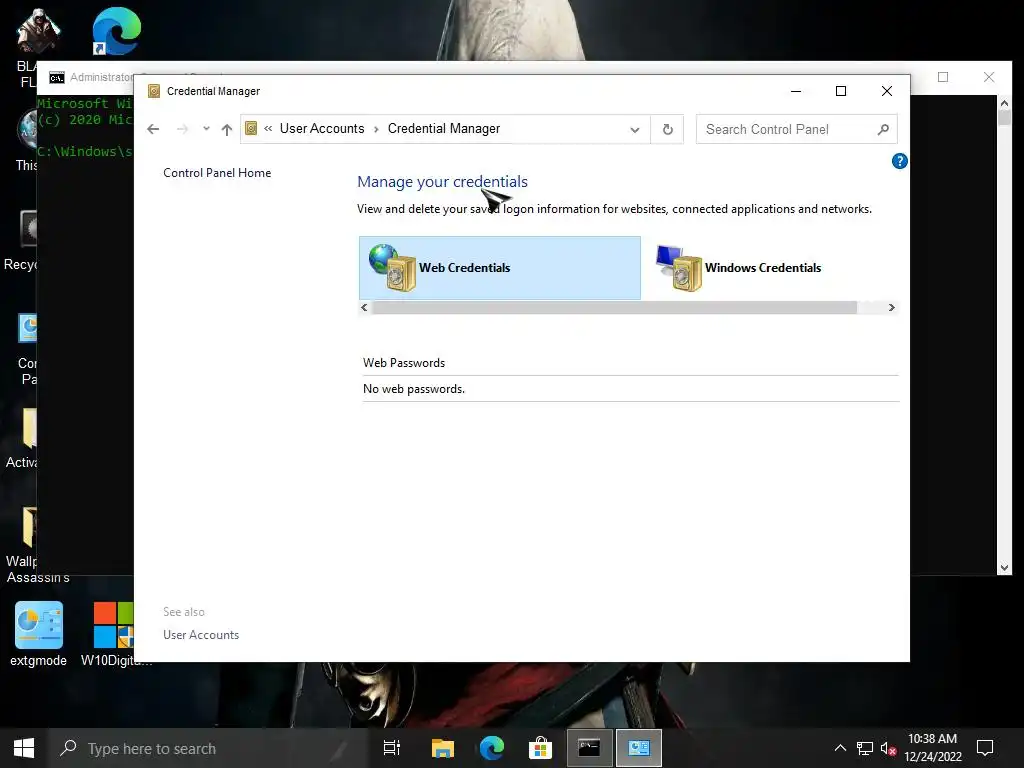Viewport: 1024px width, 768px height.
Task: Click the Command Prompt title bar icon
Action: 57,78
